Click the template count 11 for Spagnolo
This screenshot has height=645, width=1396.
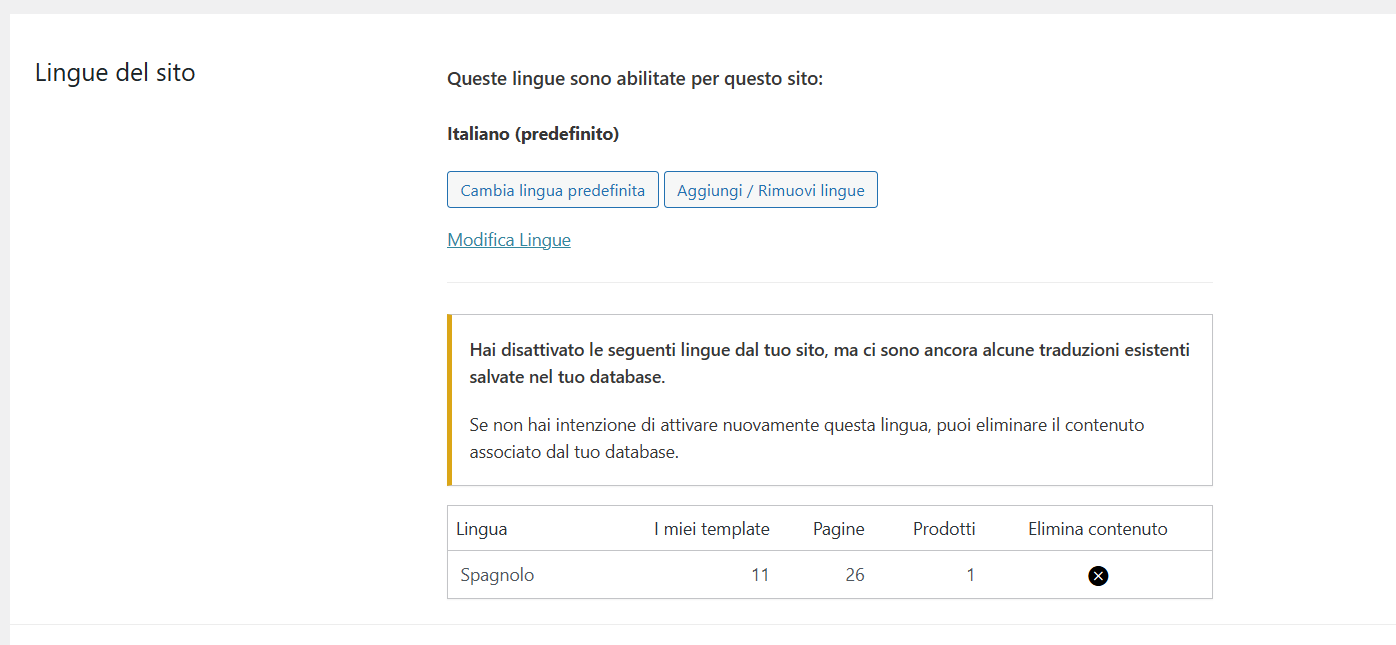[760, 575]
